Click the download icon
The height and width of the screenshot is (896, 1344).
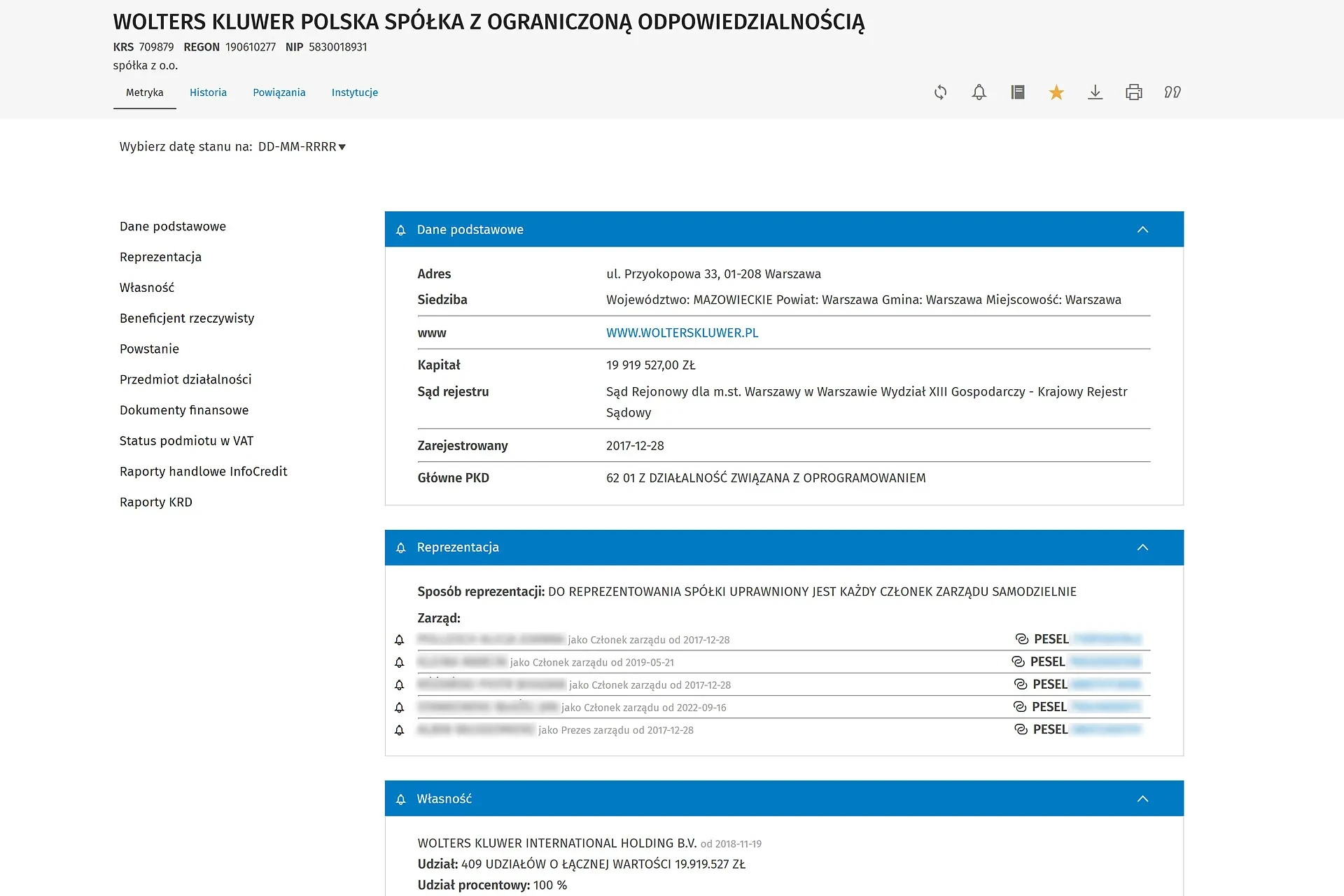click(x=1095, y=92)
